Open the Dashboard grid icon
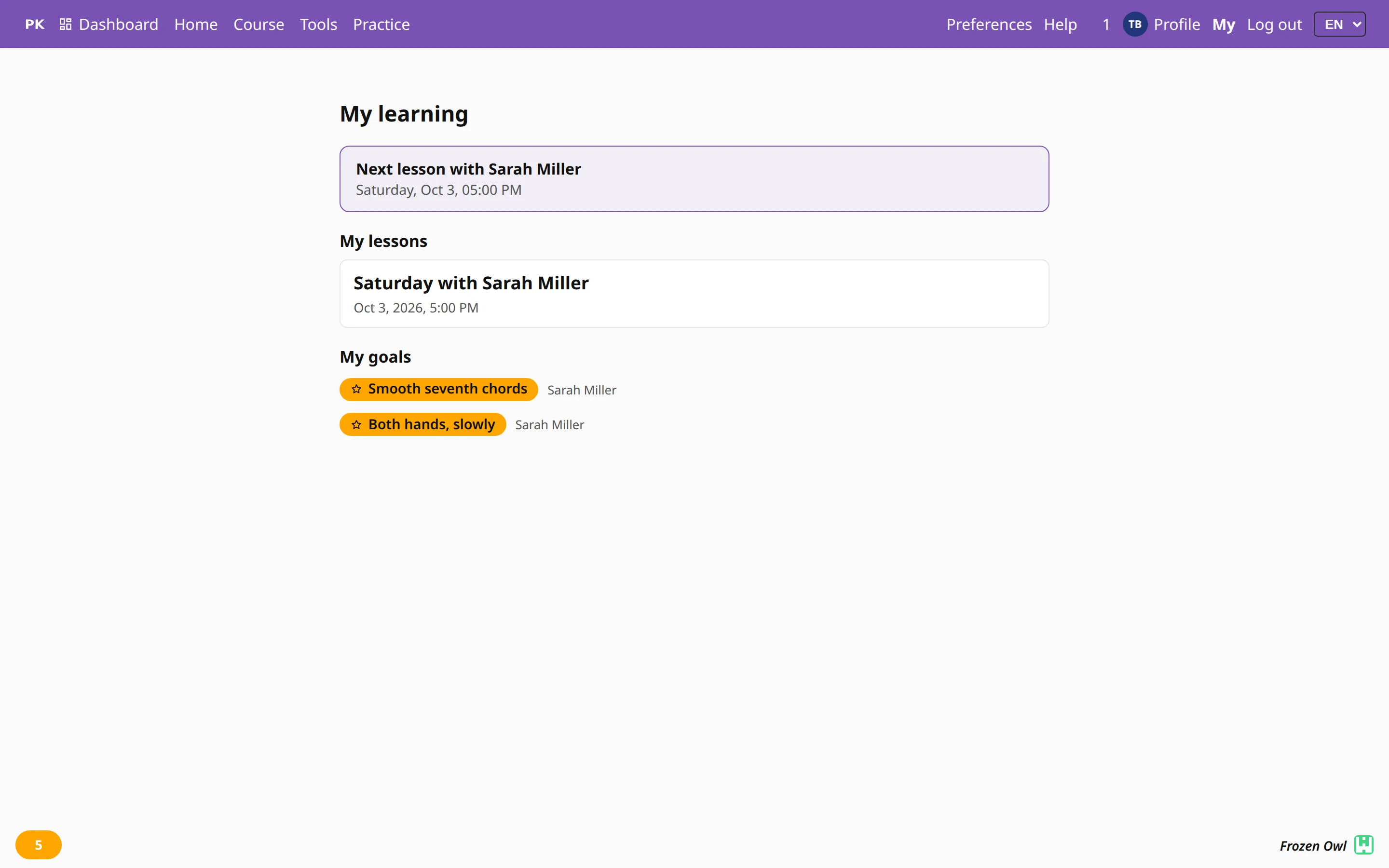Screen dimensions: 1389x868 point(66,24)
